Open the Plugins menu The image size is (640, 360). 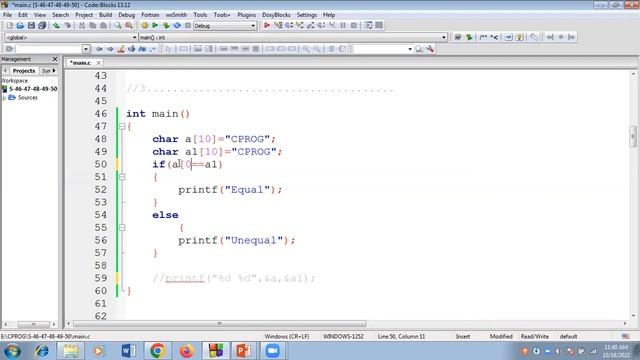(x=247, y=15)
